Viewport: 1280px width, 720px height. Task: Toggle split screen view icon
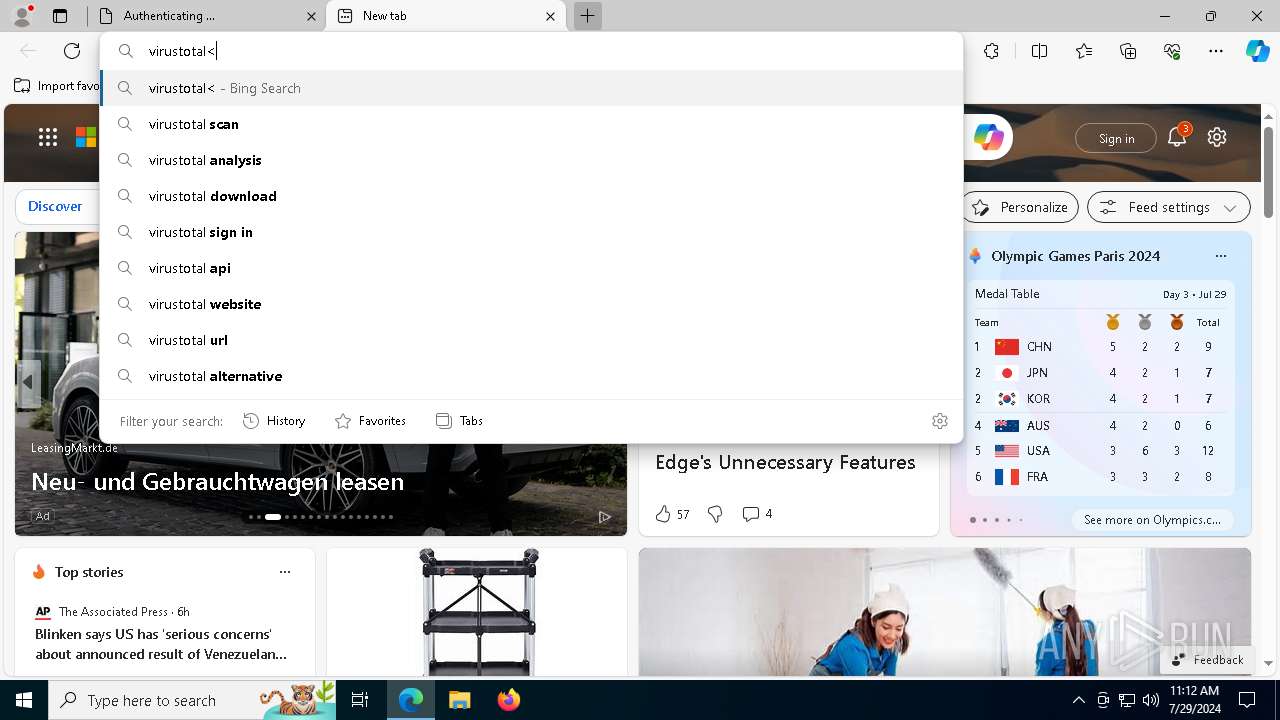pyautogui.click(x=1039, y=51)
